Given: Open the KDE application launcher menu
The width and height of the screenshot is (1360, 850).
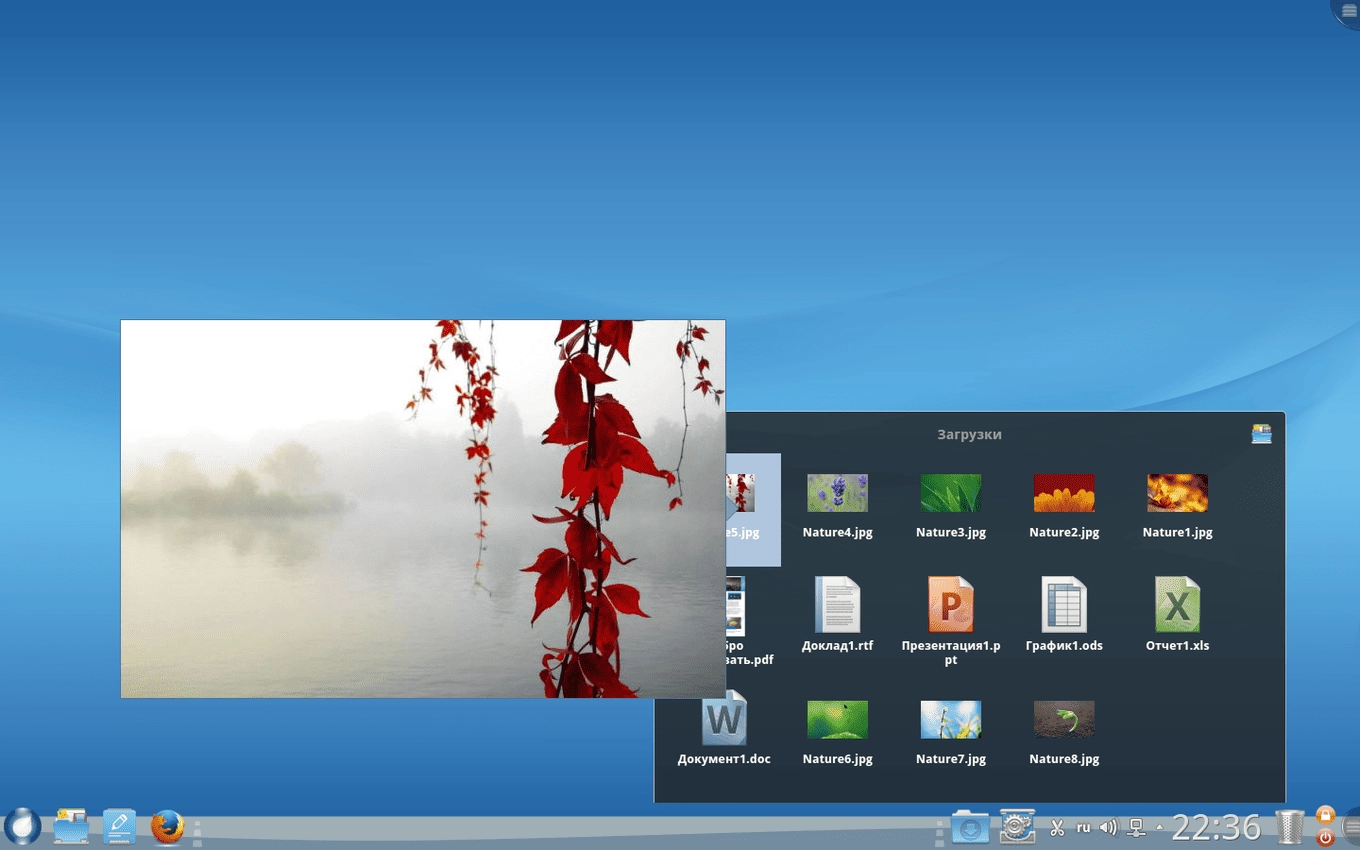Looking at the screenshot, I should tap(22, 827).
